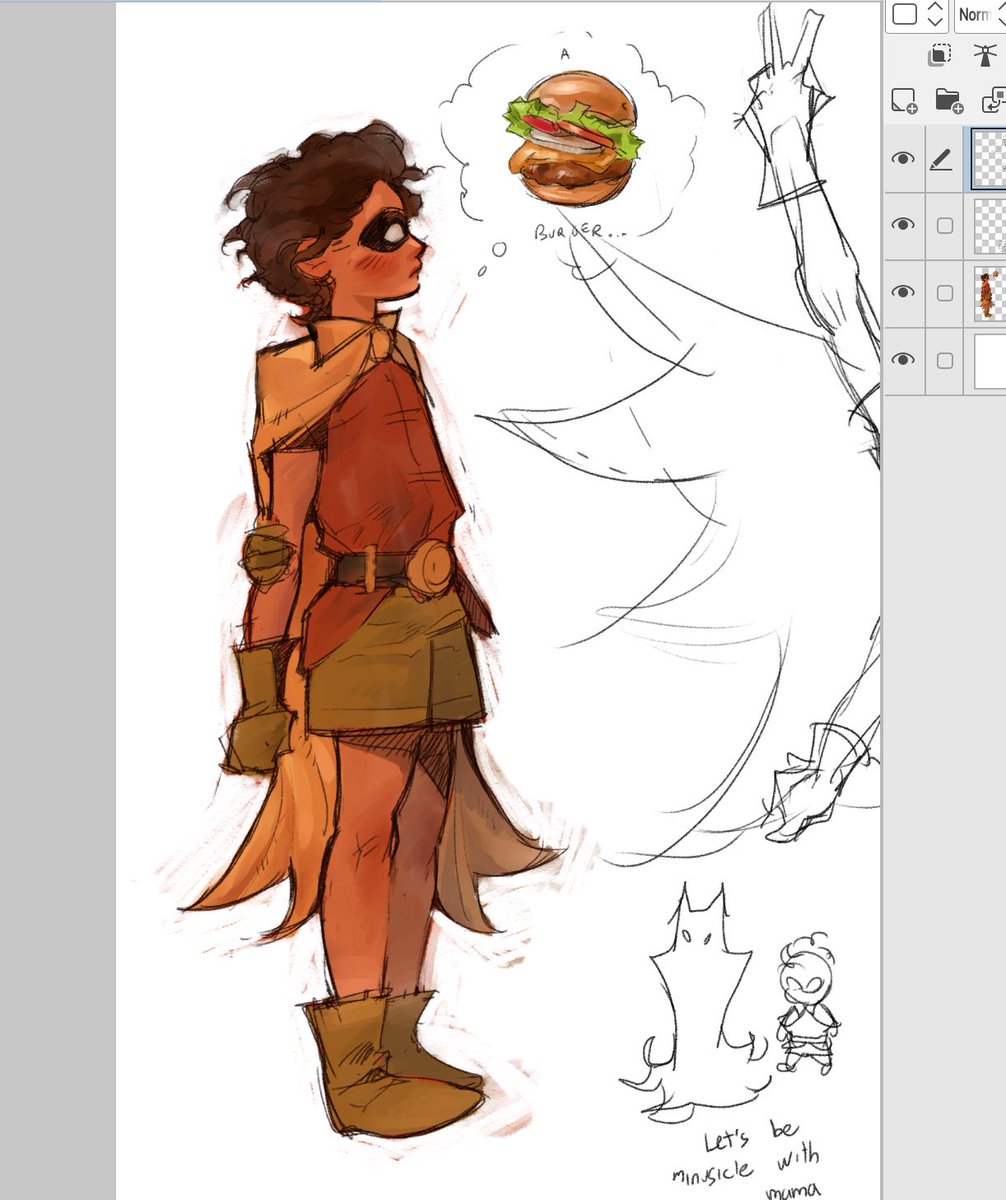This screenshot has width=1006, height=1200.
Task: Hide the colored character layer
Action: 904,292
